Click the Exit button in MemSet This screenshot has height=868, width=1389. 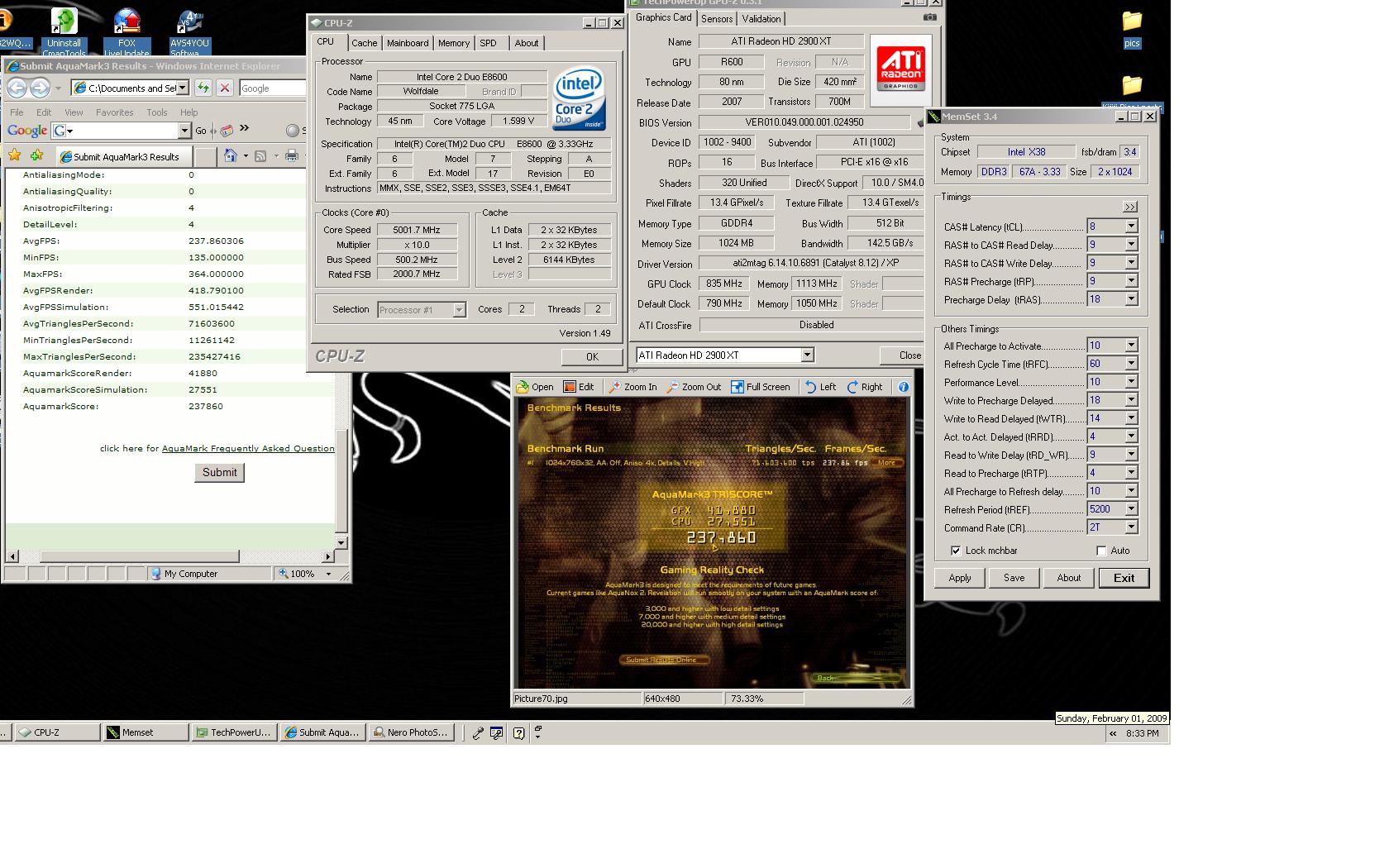tap(1124, 578)
